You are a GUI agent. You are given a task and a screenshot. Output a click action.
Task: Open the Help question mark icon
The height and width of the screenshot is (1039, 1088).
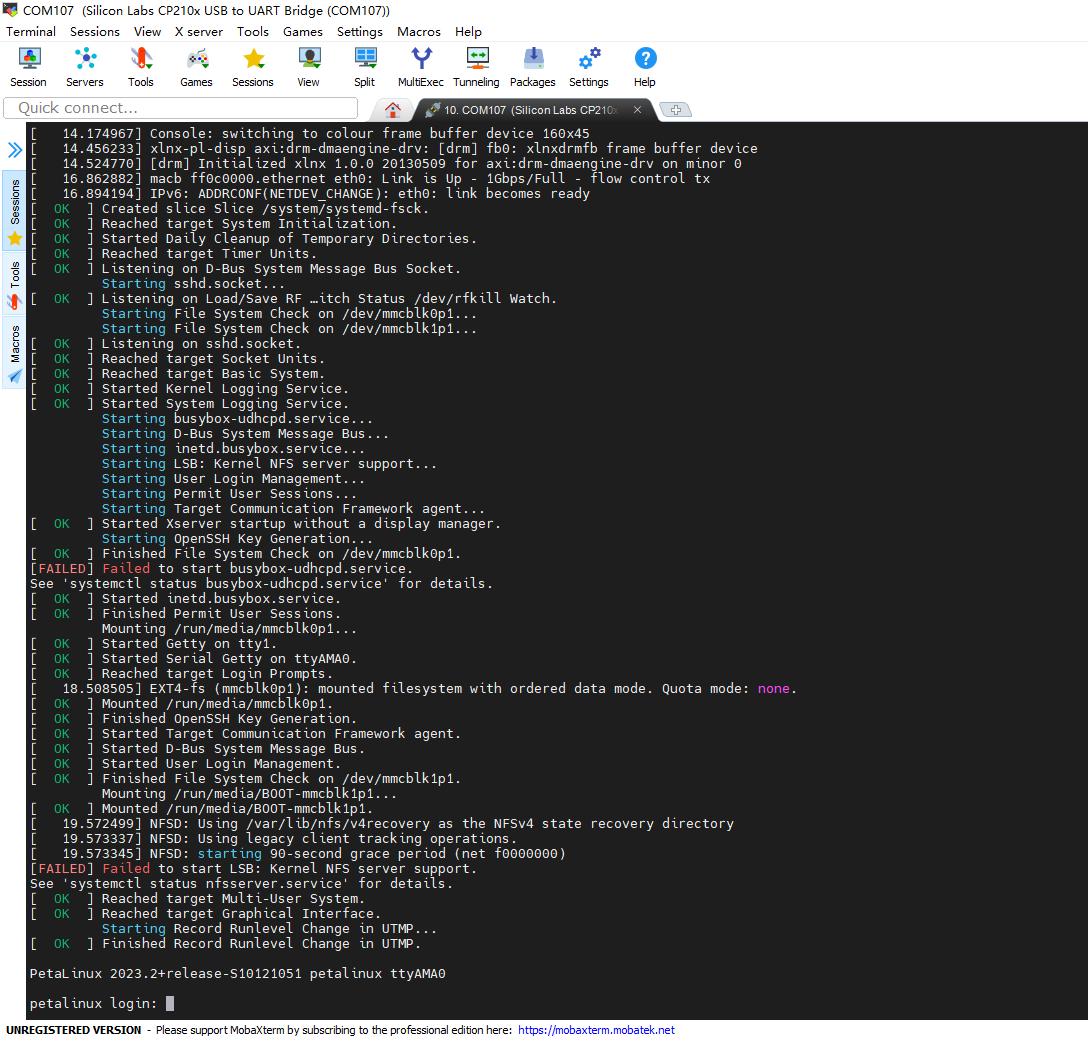(645, 67)
